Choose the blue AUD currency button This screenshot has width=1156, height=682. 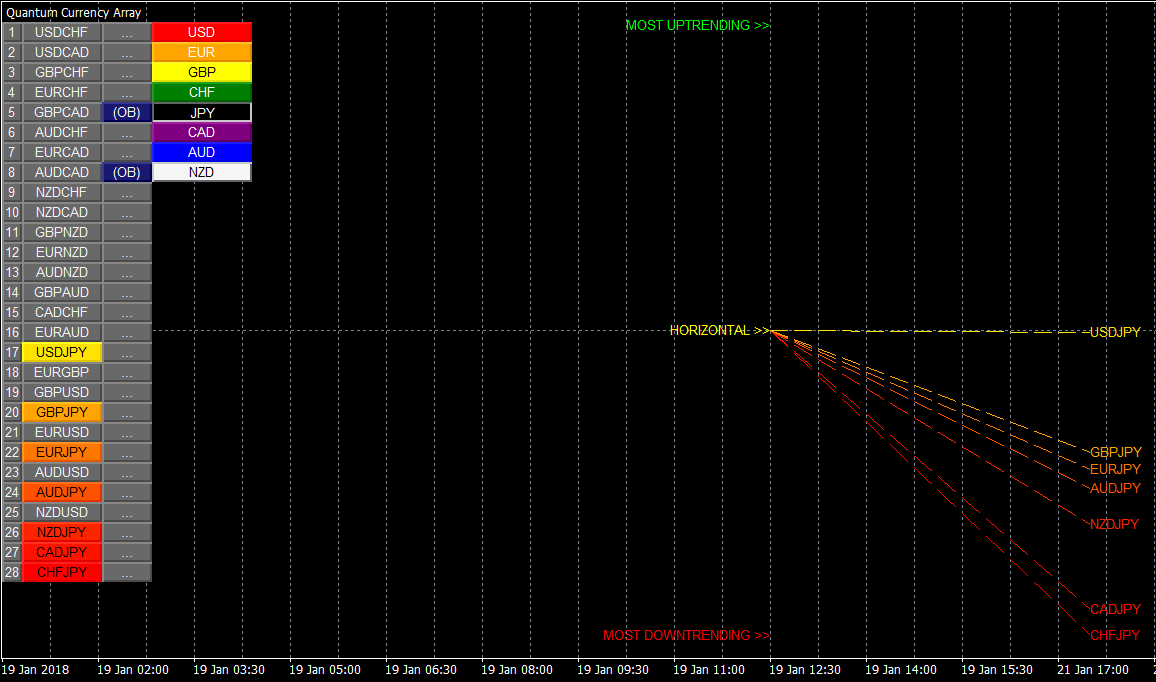click(201, 152)
